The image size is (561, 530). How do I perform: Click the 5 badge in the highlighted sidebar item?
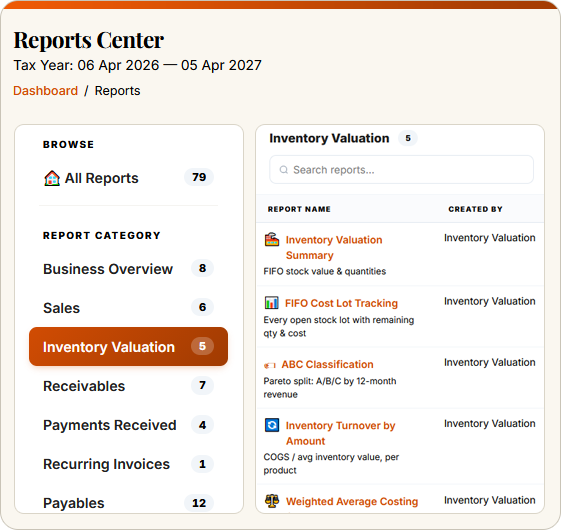pos(202,346)
